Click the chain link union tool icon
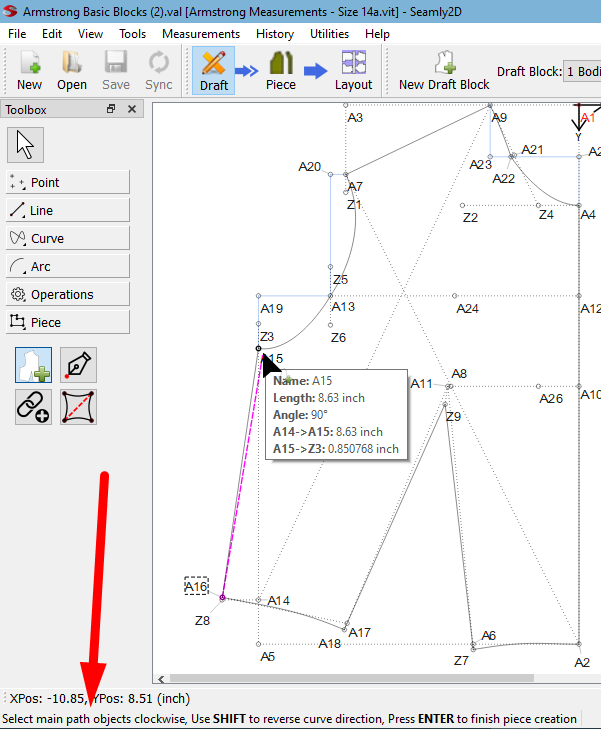This screenshot has width=601, height=729. point(33,407)
